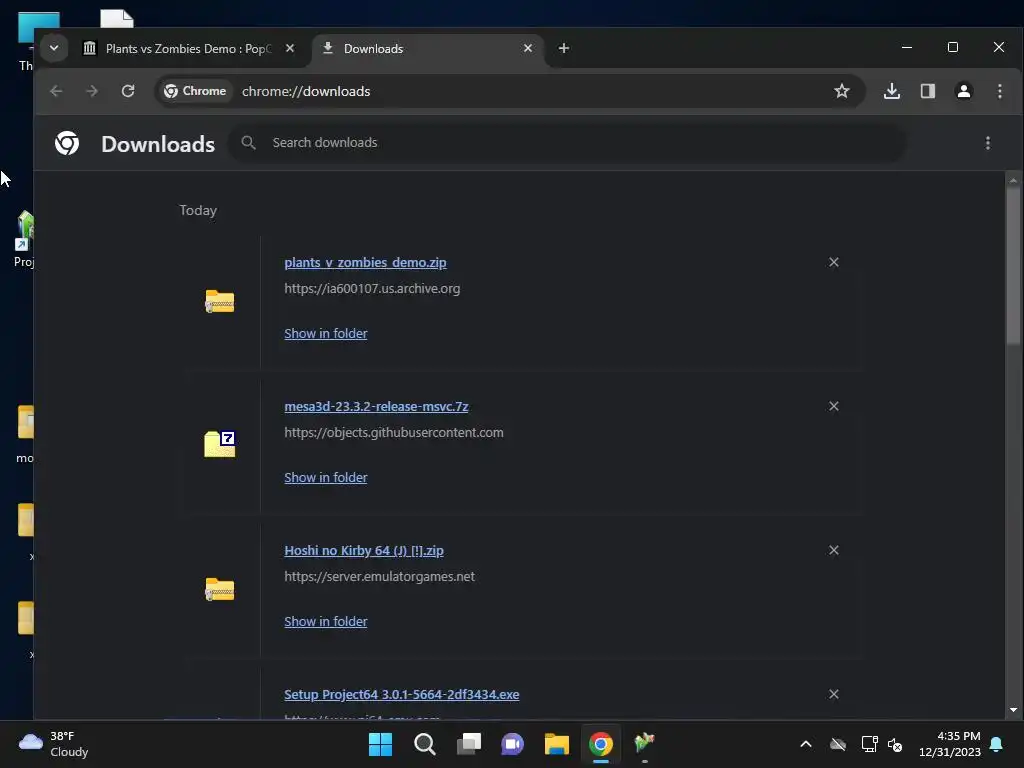The height and width of the screenshot is (768, 1024).
Task: Click the Chrome logo beside Downloads heading
Action: 67,143
